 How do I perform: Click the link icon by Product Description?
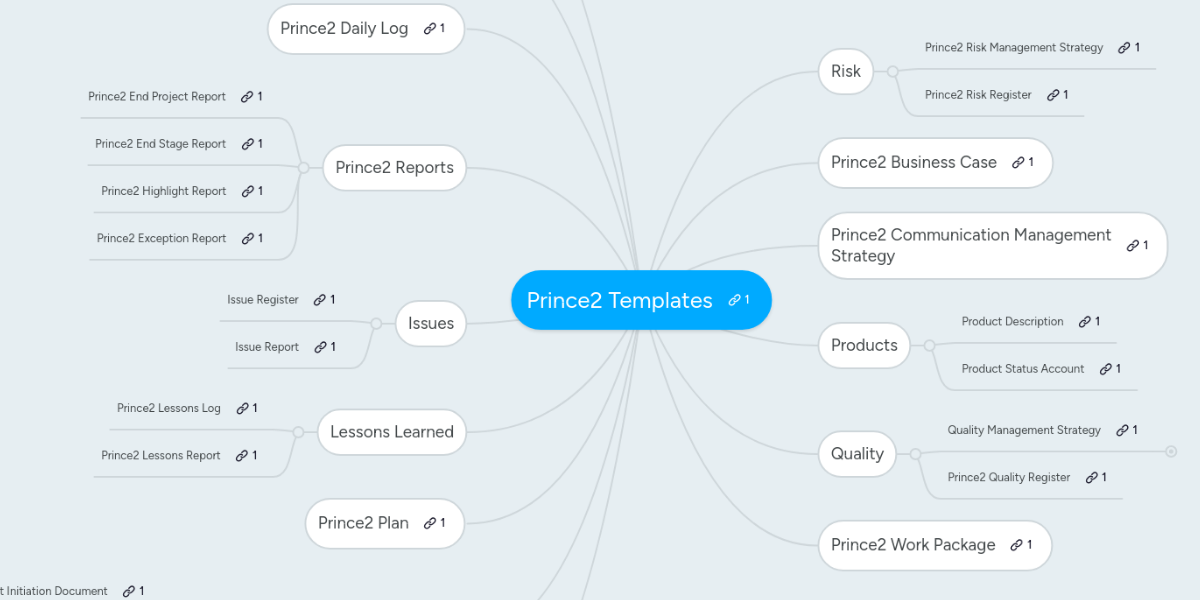click(x=1085, y=322)
